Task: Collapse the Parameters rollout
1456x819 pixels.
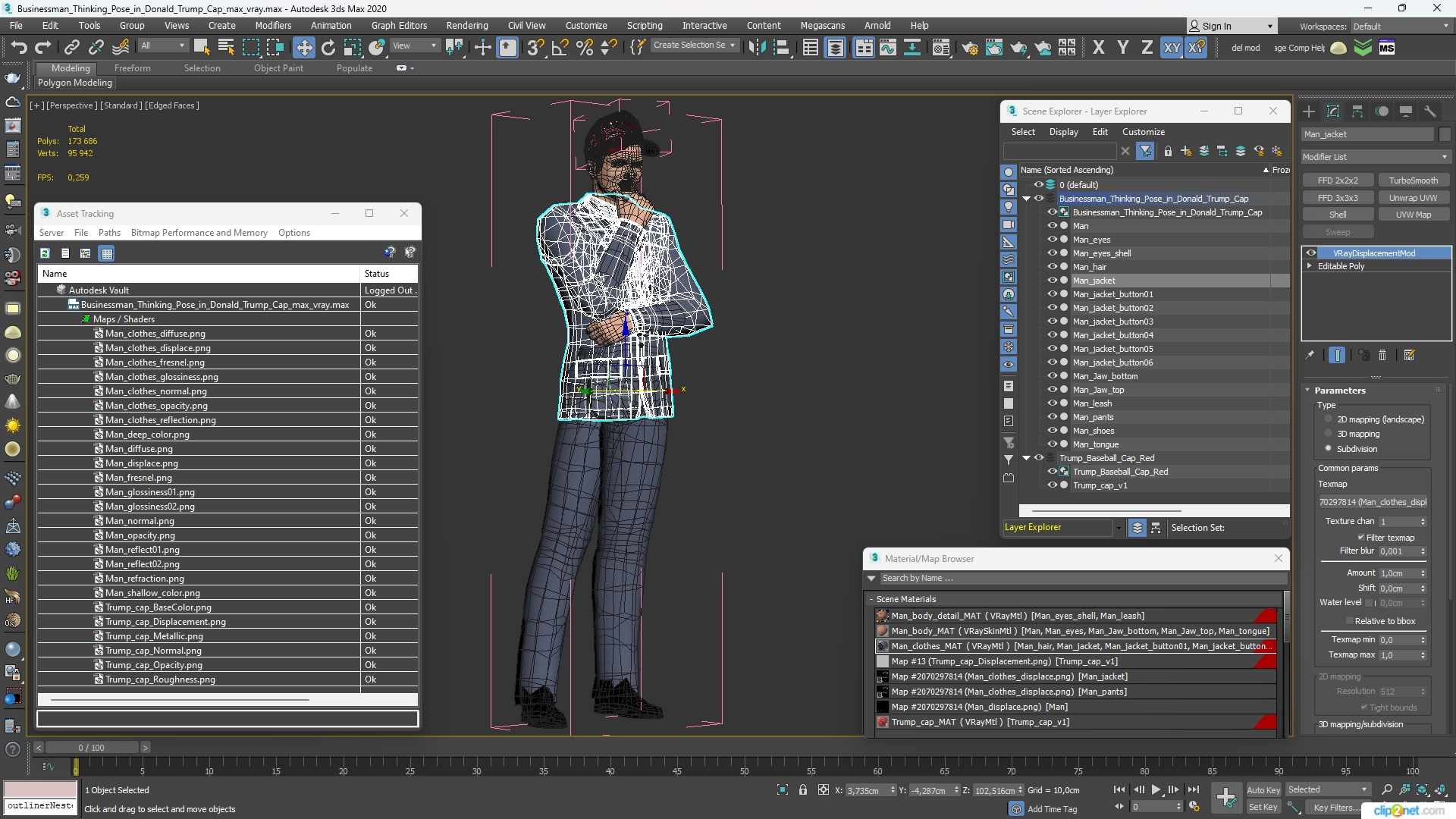Action: (x=1307, y=391)
